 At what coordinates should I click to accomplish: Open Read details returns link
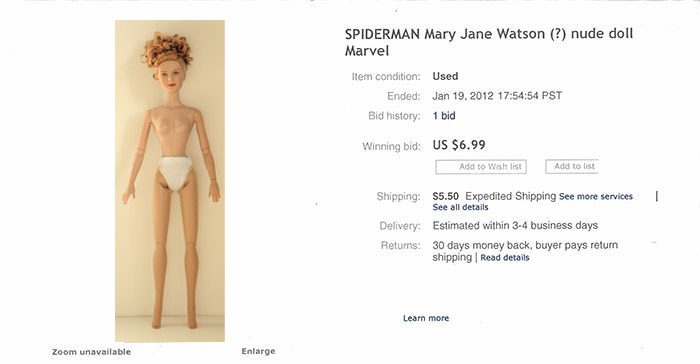[505, 258]
